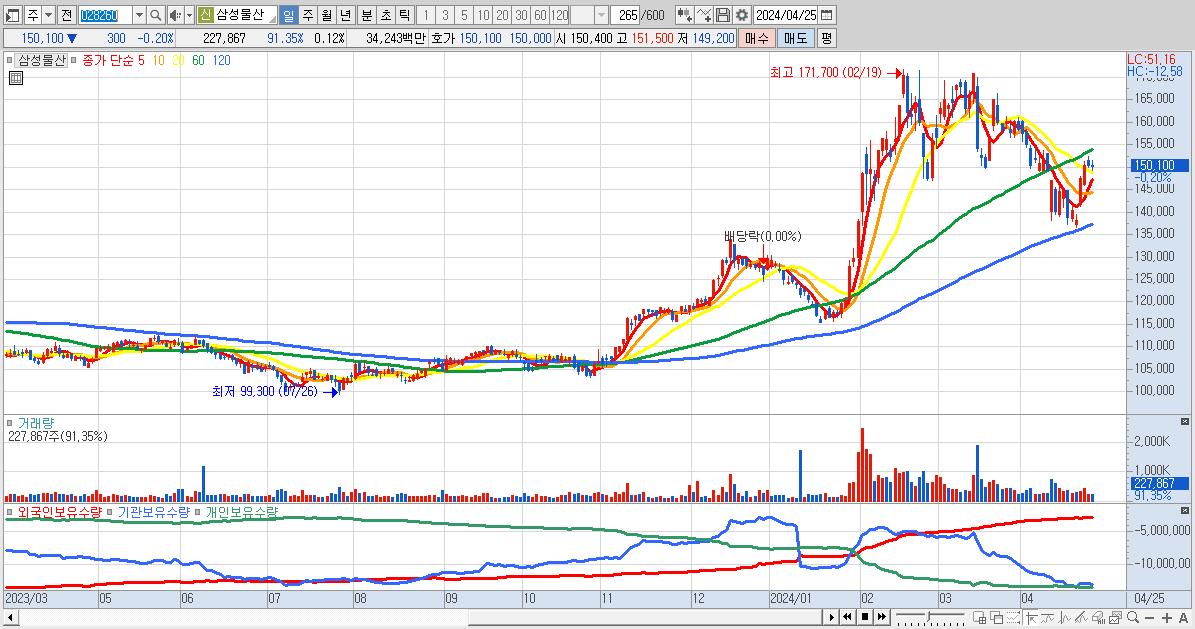
Task: Click the stock code input field 028260
Action: [105, 15]
